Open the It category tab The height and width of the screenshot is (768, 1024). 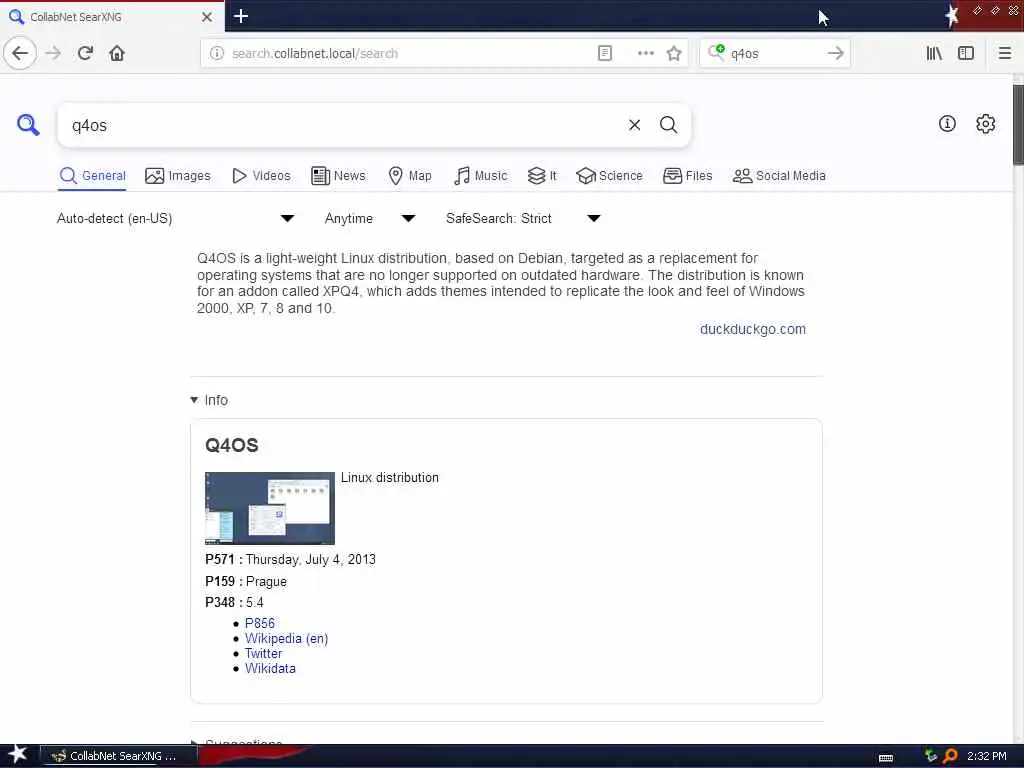[542, 176]
